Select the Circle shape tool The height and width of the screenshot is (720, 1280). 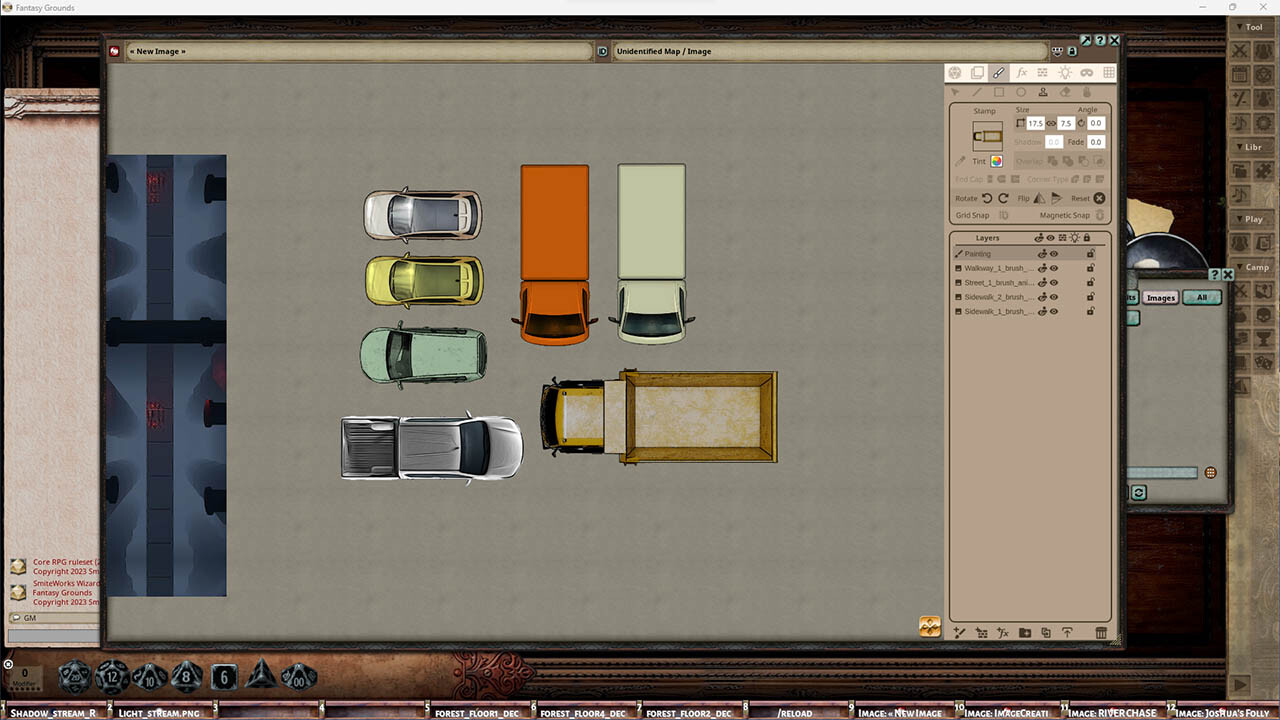(1021, 91)
